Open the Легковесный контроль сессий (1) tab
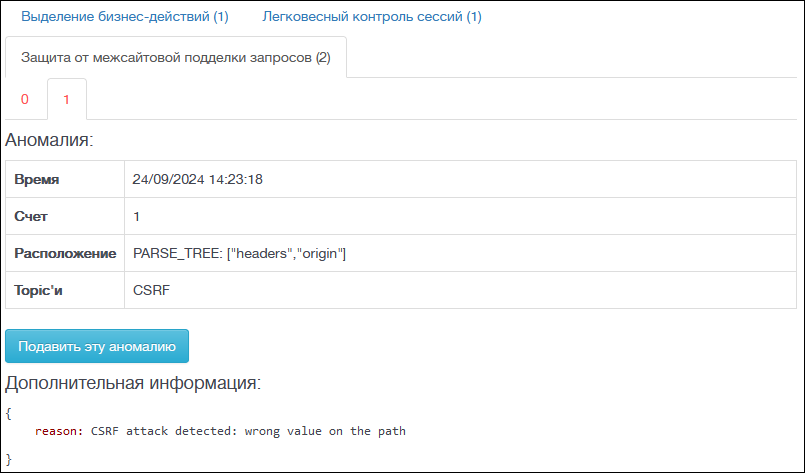This screenshot has width=805, height=473. 372,16
